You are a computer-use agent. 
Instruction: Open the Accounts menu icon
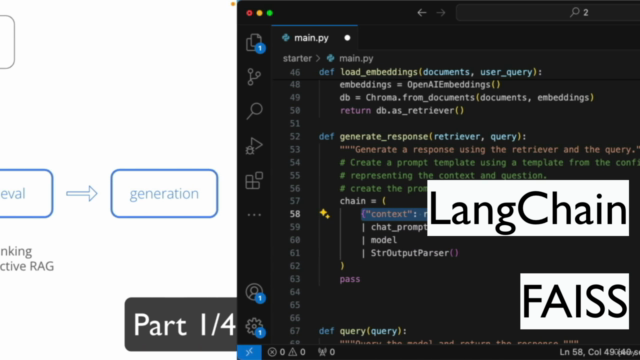(x=254, y=293)
